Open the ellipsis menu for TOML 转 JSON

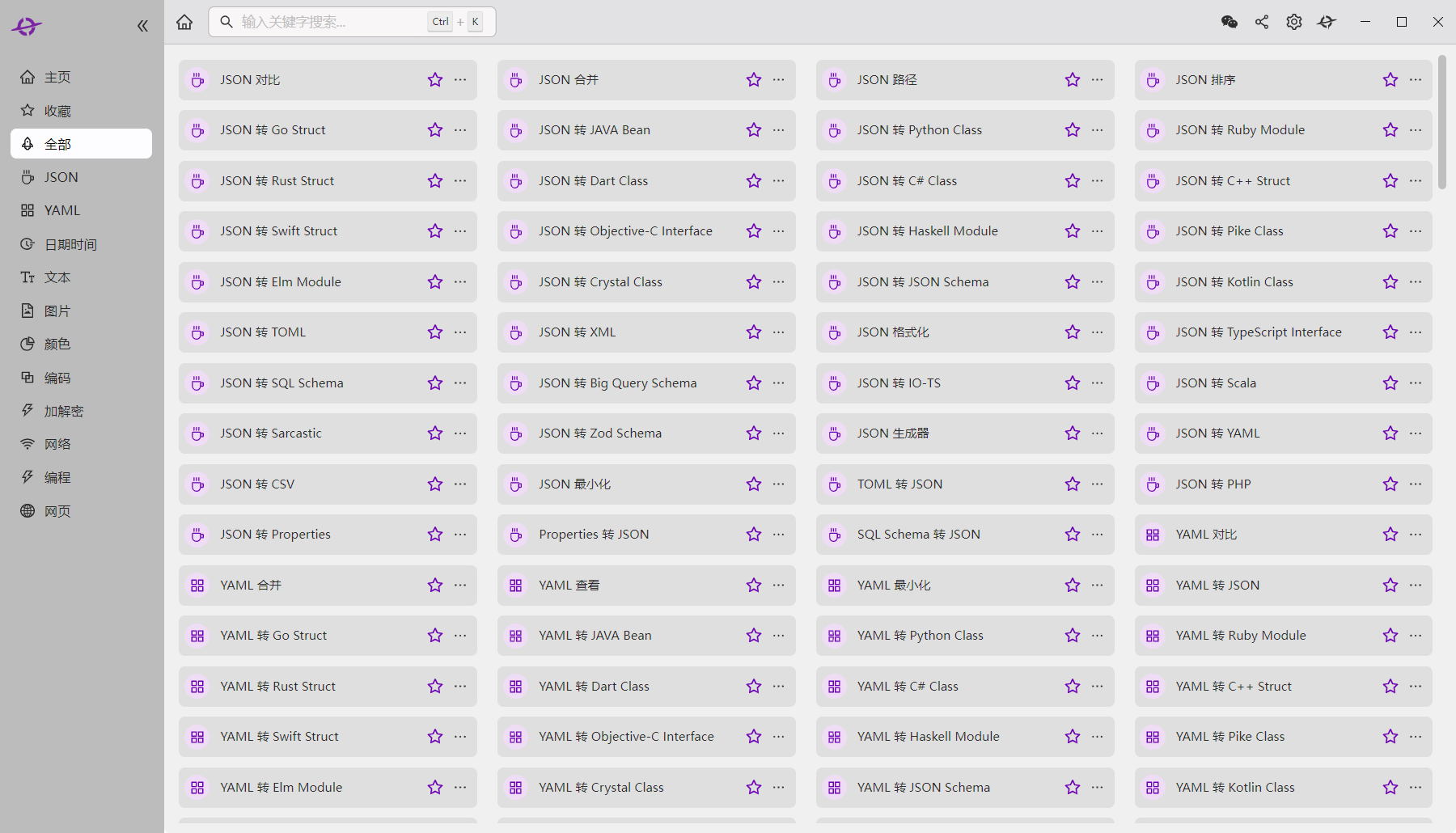click(x=1098, y=484)
